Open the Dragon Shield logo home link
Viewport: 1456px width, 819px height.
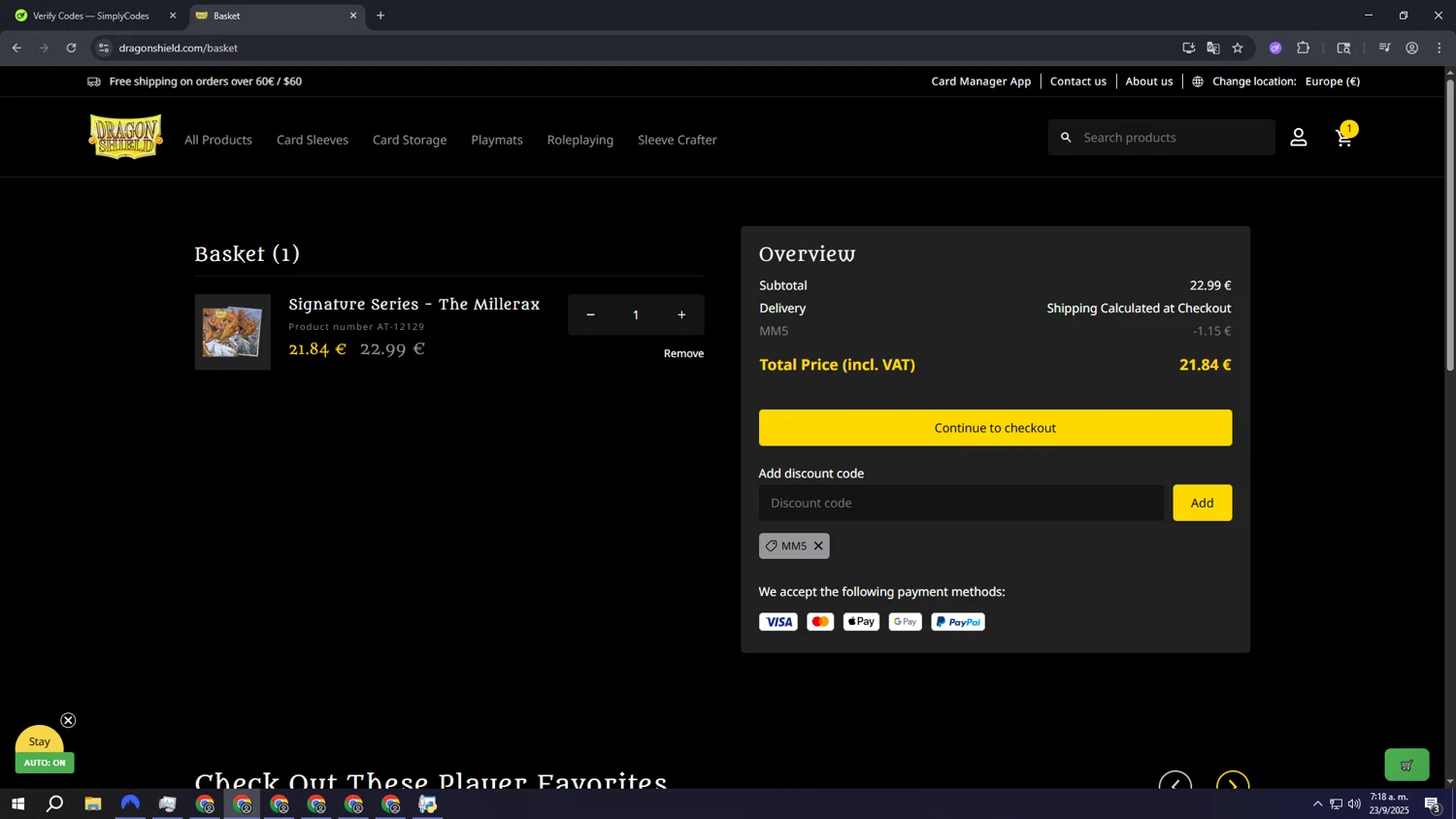point(126,137)
